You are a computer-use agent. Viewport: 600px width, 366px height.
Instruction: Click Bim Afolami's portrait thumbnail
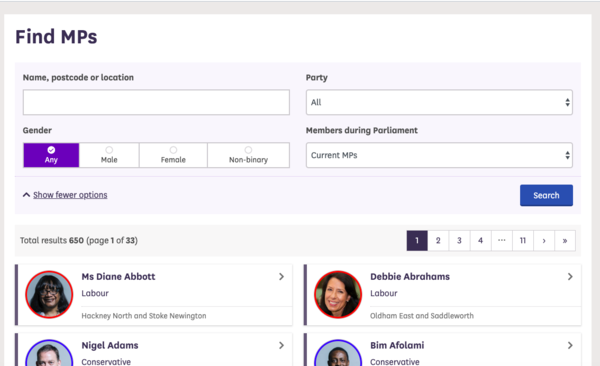pyautogui.click(x=338, y=353)
